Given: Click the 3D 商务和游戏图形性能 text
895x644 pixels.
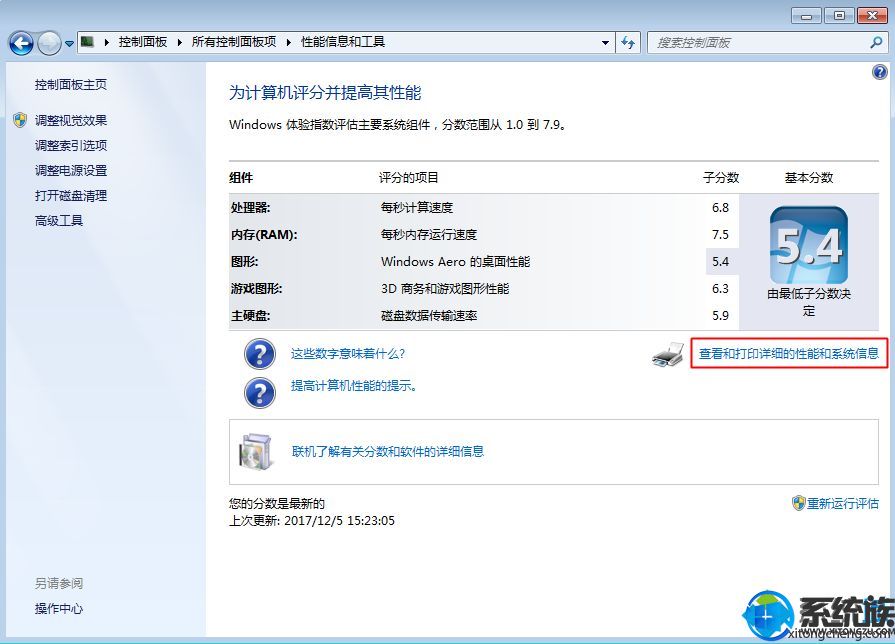Looking at the screenshot, I should (x=445, y=289).
